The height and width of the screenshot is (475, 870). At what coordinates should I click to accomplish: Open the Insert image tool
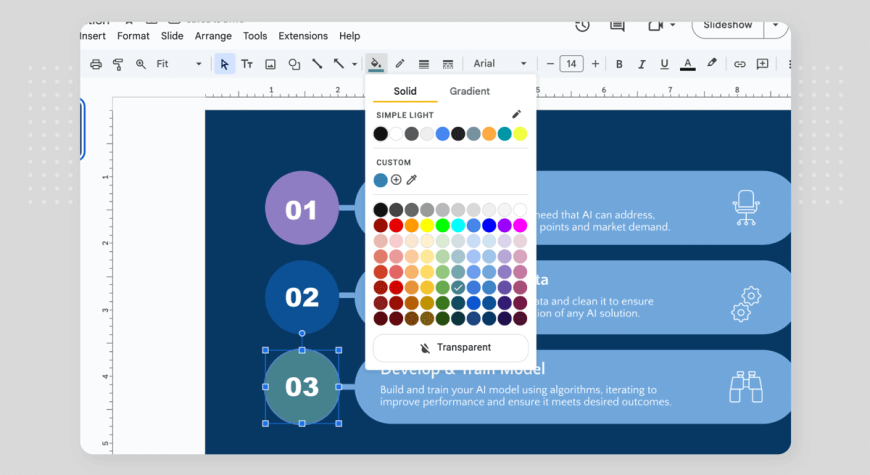pos(270,64)
